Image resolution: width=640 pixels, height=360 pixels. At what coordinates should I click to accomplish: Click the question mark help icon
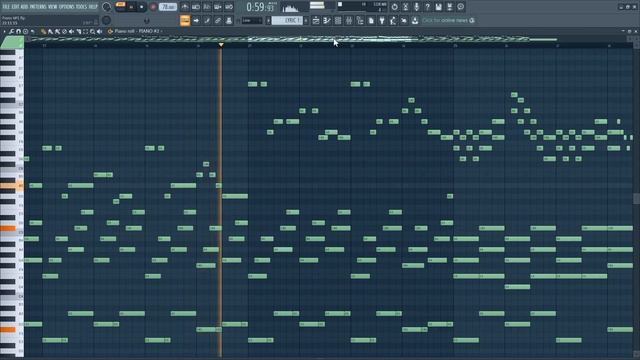(x=427, y=7)
